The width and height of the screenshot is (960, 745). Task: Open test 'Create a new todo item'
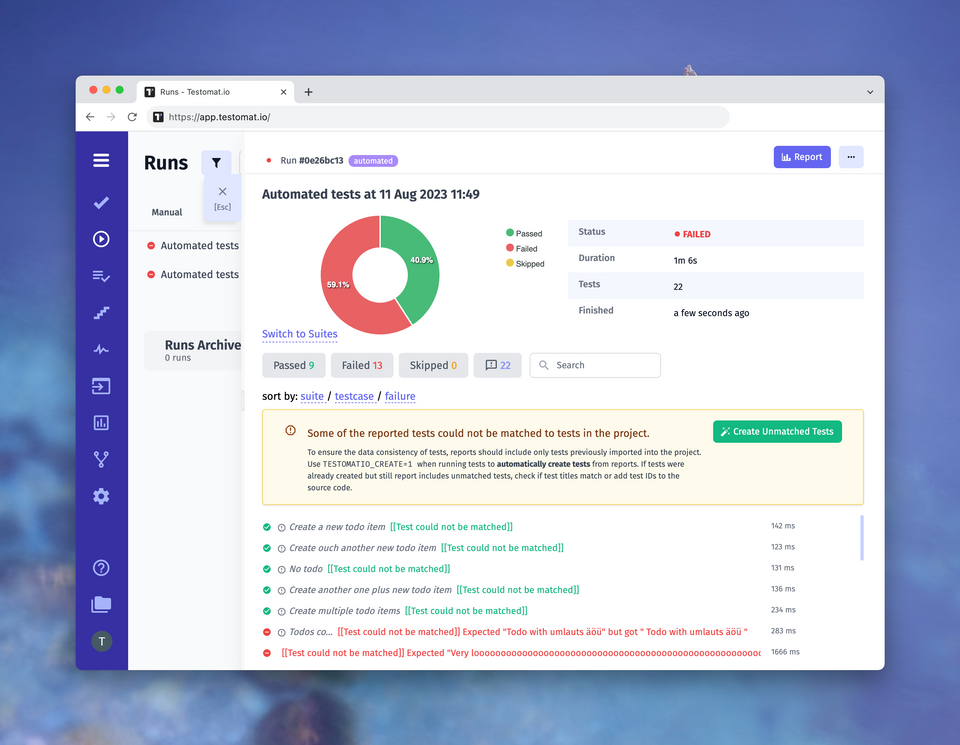[337, 527]
